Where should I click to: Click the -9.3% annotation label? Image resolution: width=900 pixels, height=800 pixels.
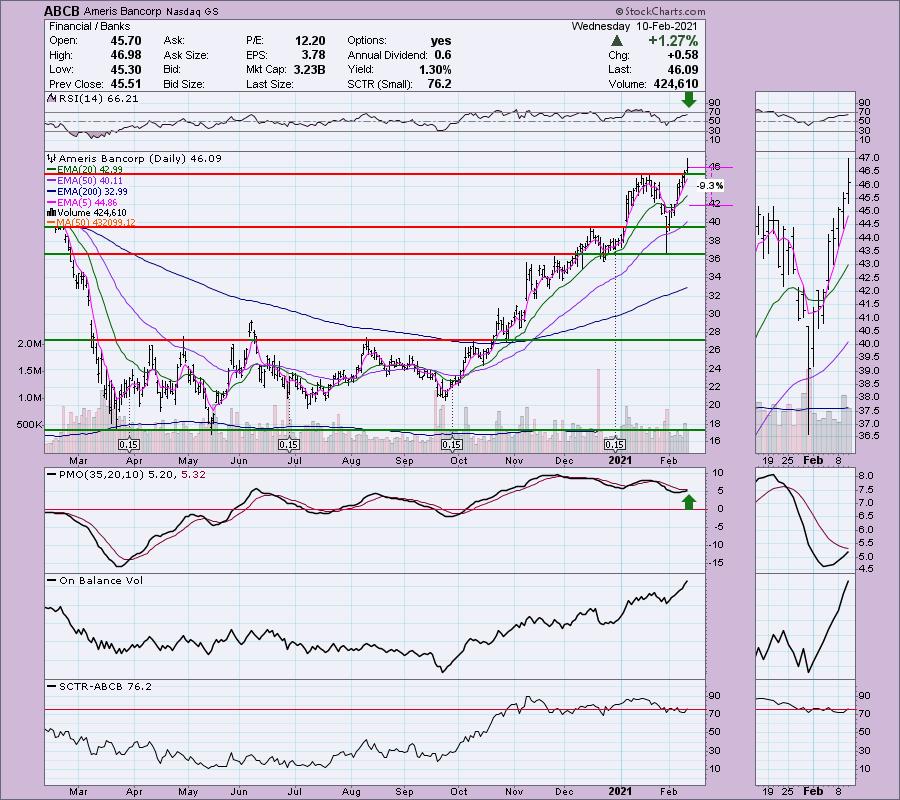pos(710,186)
